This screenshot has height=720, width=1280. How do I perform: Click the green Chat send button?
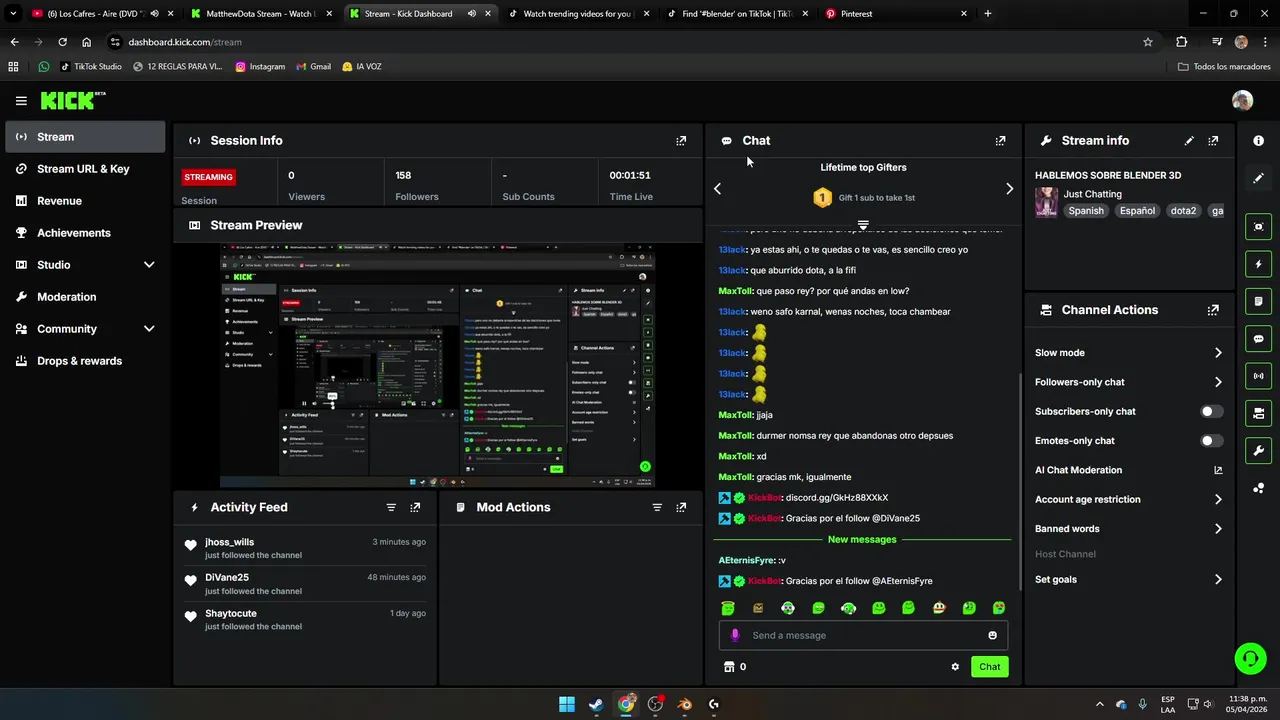[x=989, y=667]
